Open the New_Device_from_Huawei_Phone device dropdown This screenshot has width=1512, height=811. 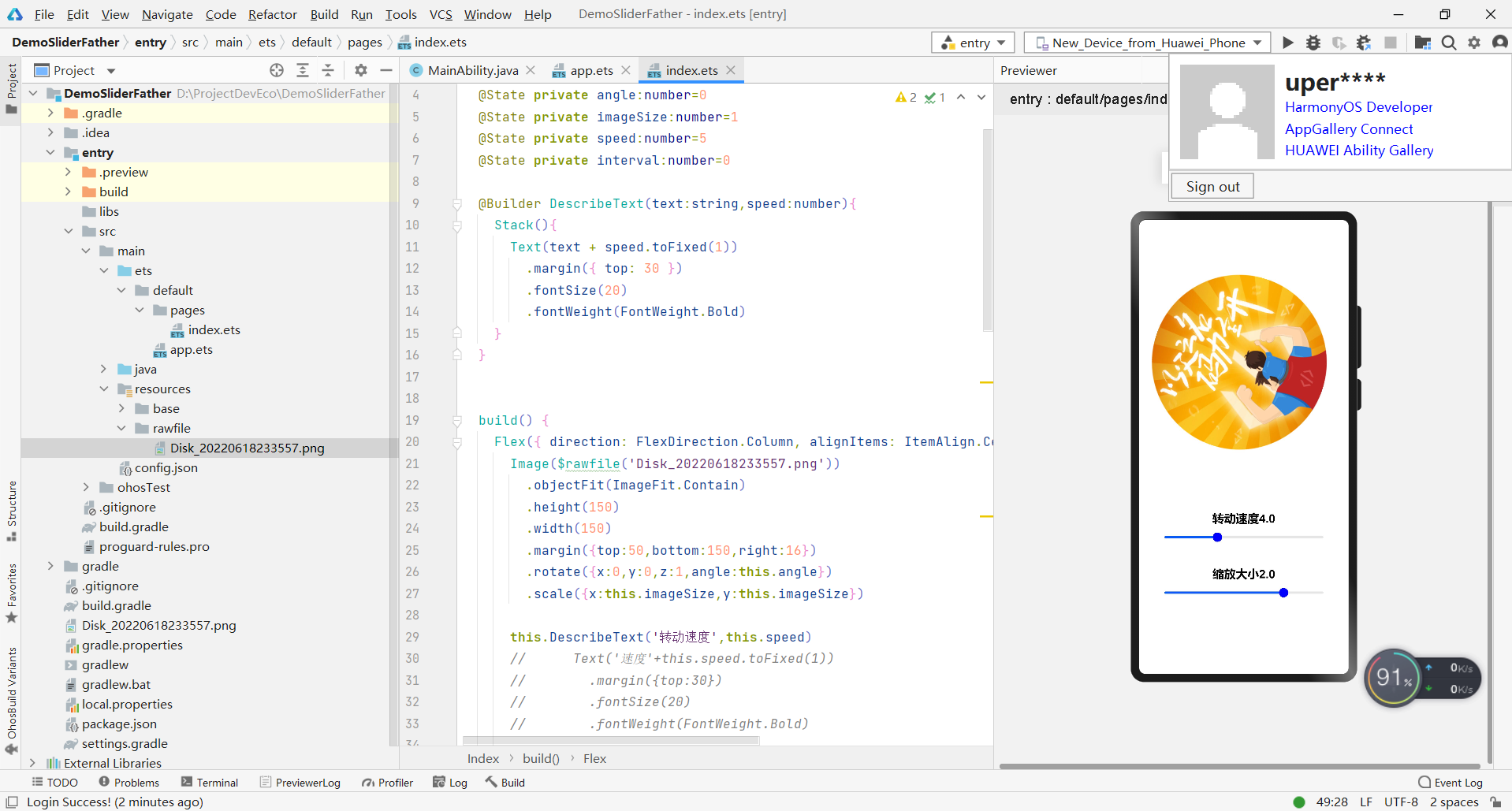click(x=1148, y=43)
